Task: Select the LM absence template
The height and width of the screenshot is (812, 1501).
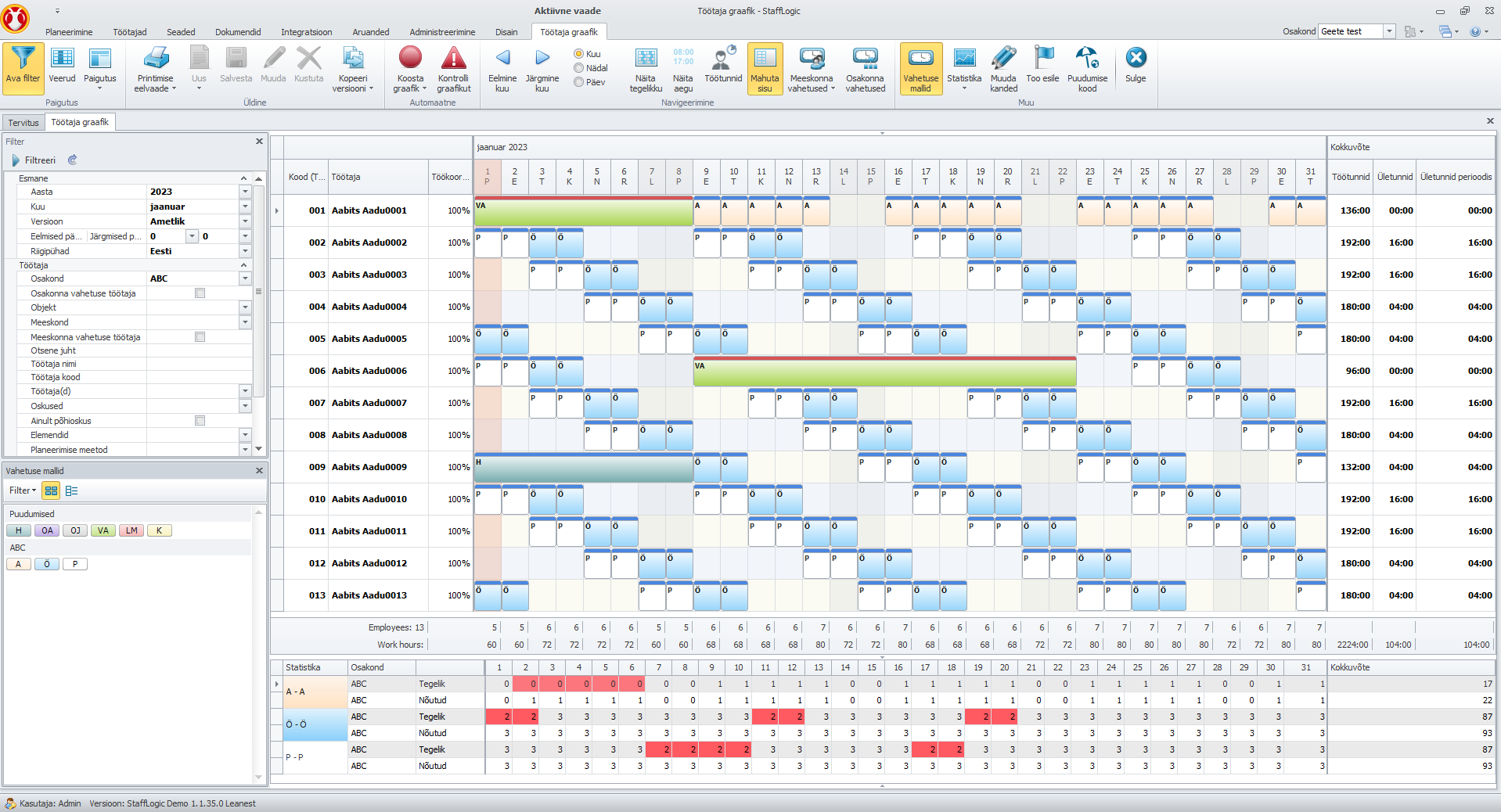Action: (131, 530)
